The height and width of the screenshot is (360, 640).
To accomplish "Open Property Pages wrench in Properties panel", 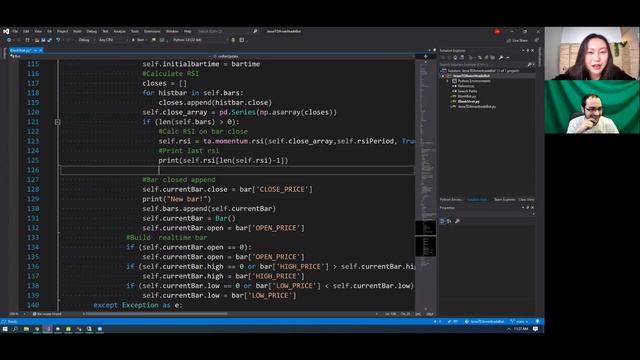I will (457, 221).
